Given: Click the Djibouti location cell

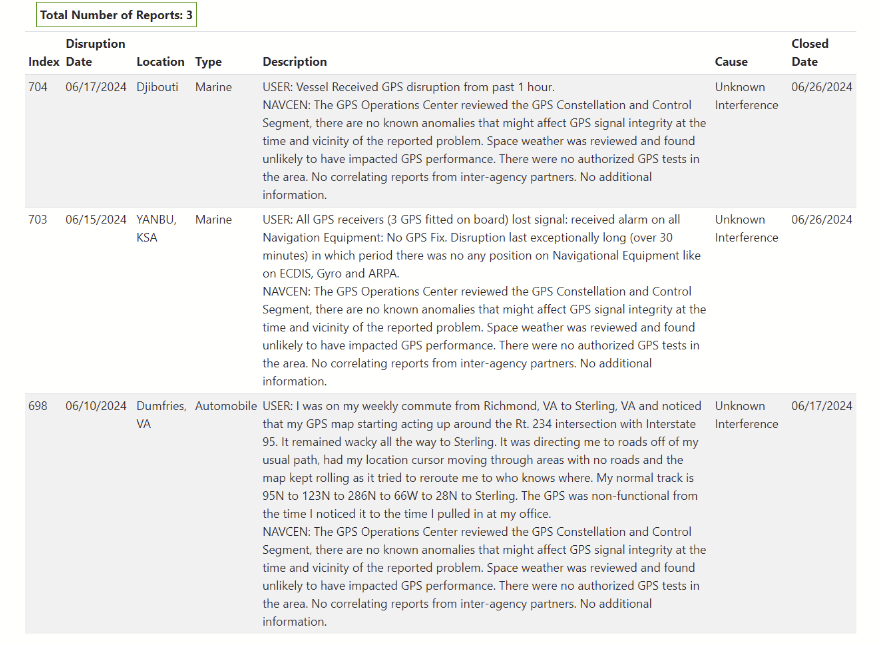Looking at the screenshot, I should pyautogui.click(x=157, y=87).
